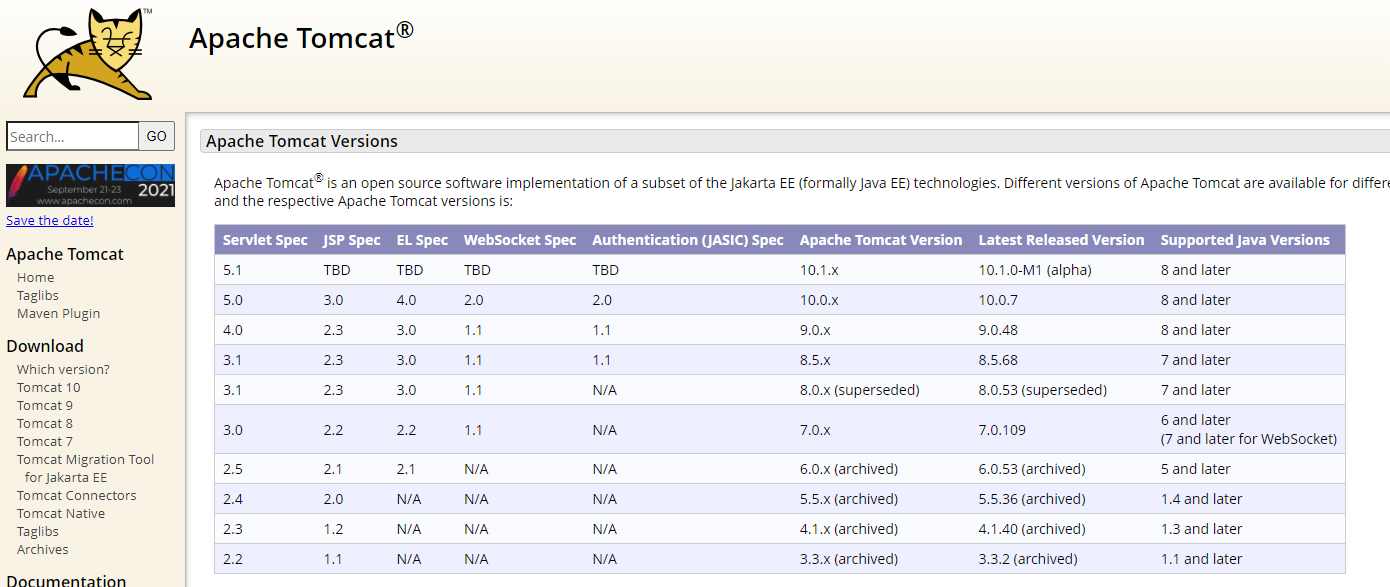Image resolution: width=1390 pixels, height=587 pixels.
Task: Click the 'JSP Spec' column header
Action: click(352, 240)
